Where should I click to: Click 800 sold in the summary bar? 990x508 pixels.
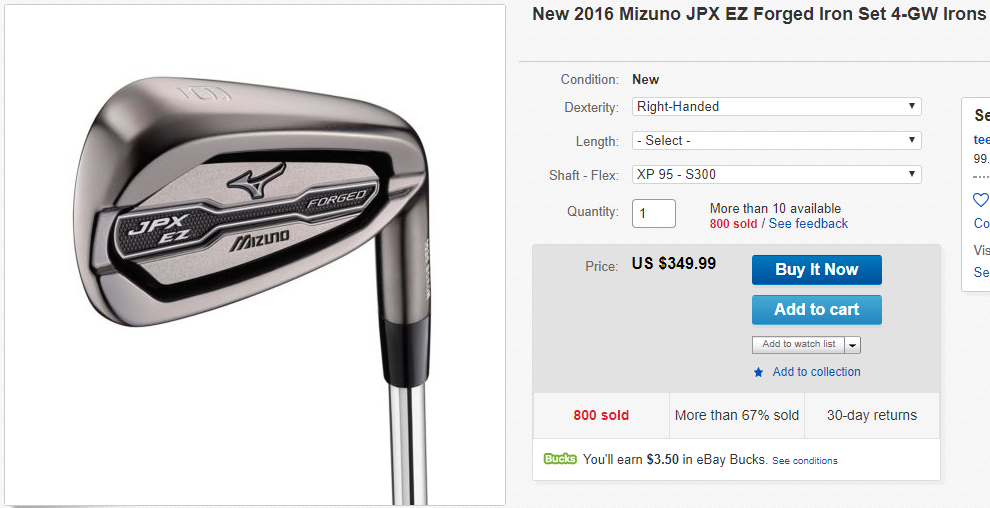coord(601,415)
